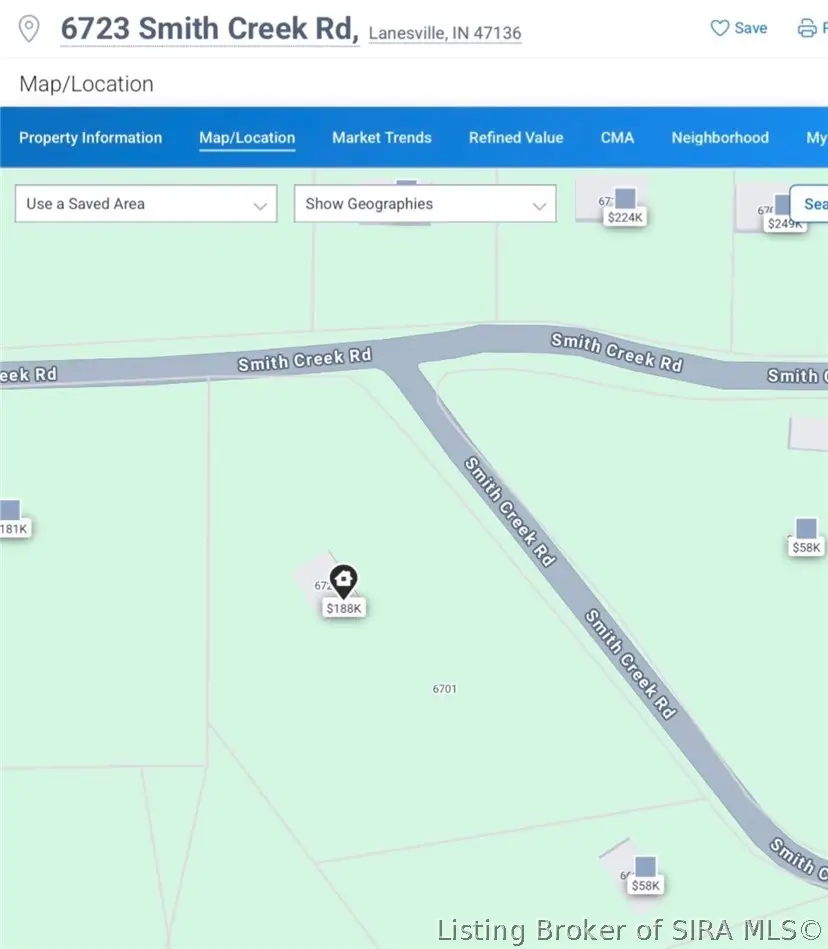Open the Property Information tab

[x=90, y=137]
